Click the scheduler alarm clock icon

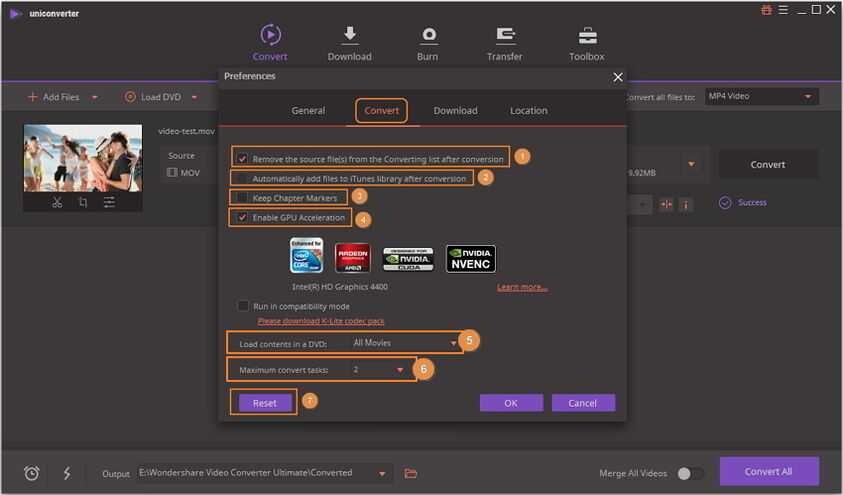tap(32, 473)
